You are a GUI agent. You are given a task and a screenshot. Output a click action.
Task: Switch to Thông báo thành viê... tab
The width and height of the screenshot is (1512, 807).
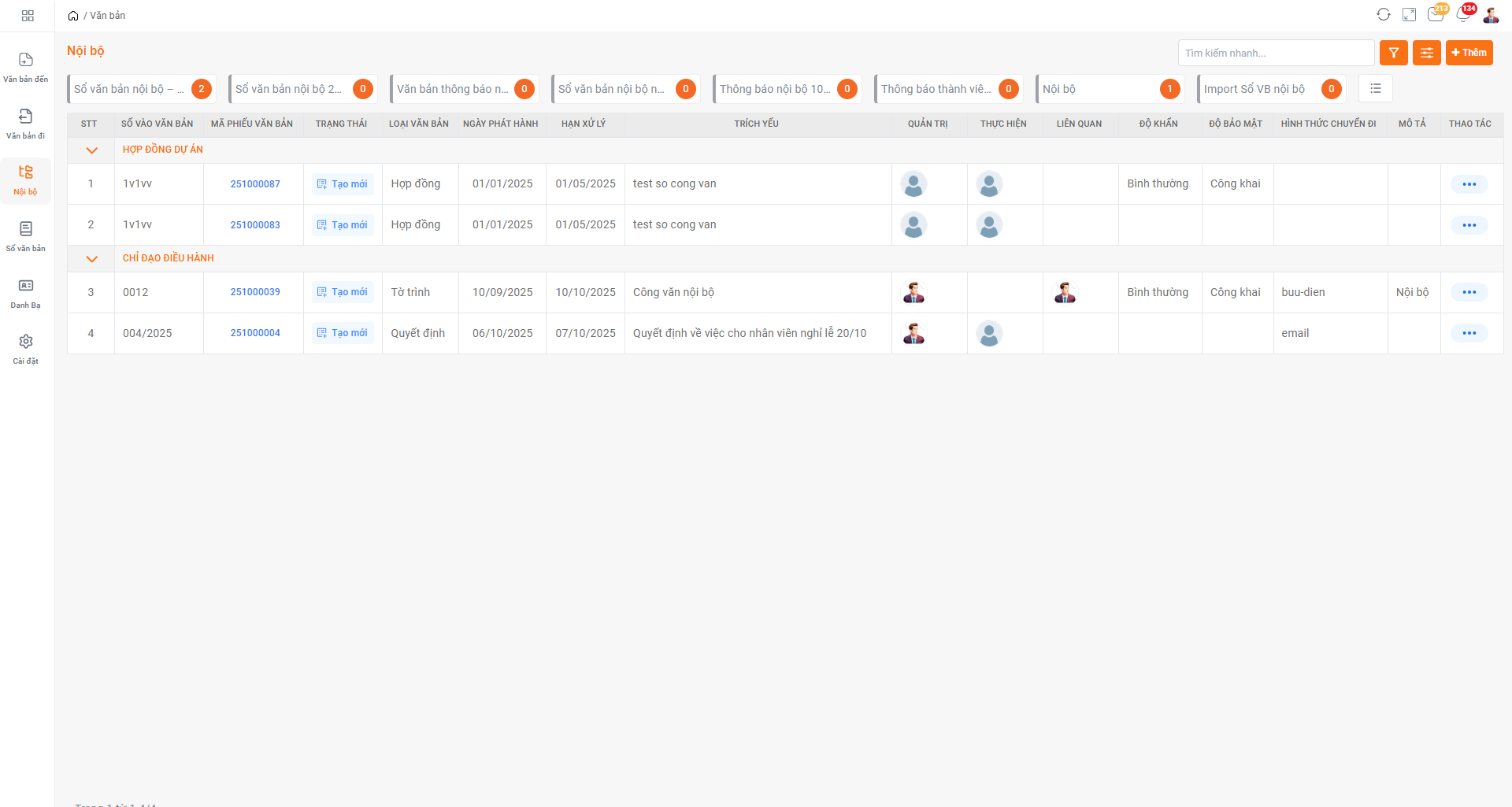tap(936, 89)
